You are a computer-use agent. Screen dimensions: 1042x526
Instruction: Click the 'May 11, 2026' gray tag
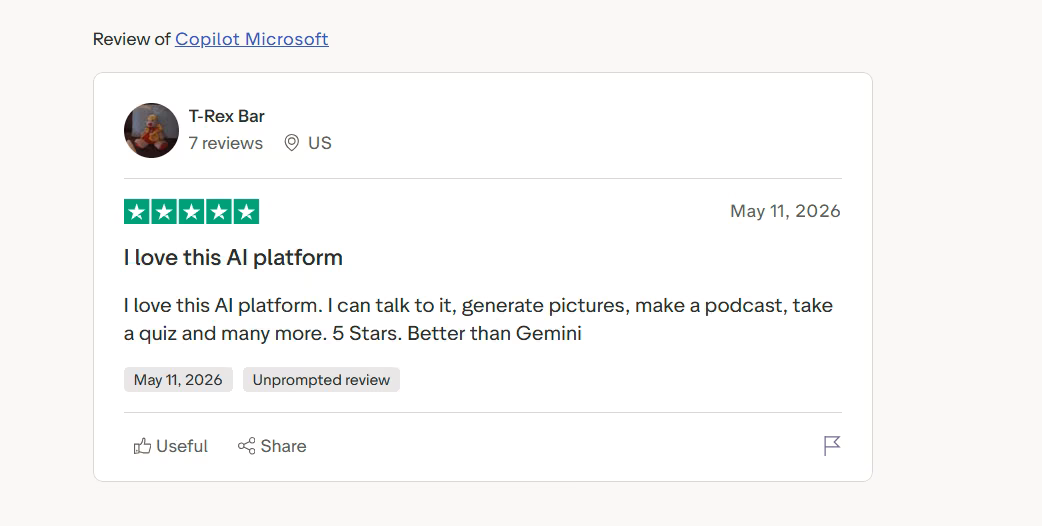[178, 380]
